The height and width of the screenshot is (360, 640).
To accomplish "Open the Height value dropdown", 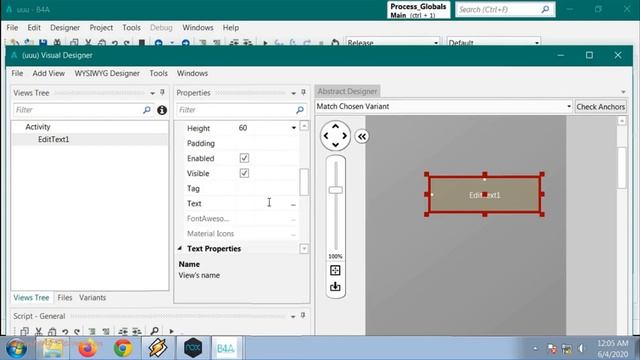I will [x=293, y=128].
